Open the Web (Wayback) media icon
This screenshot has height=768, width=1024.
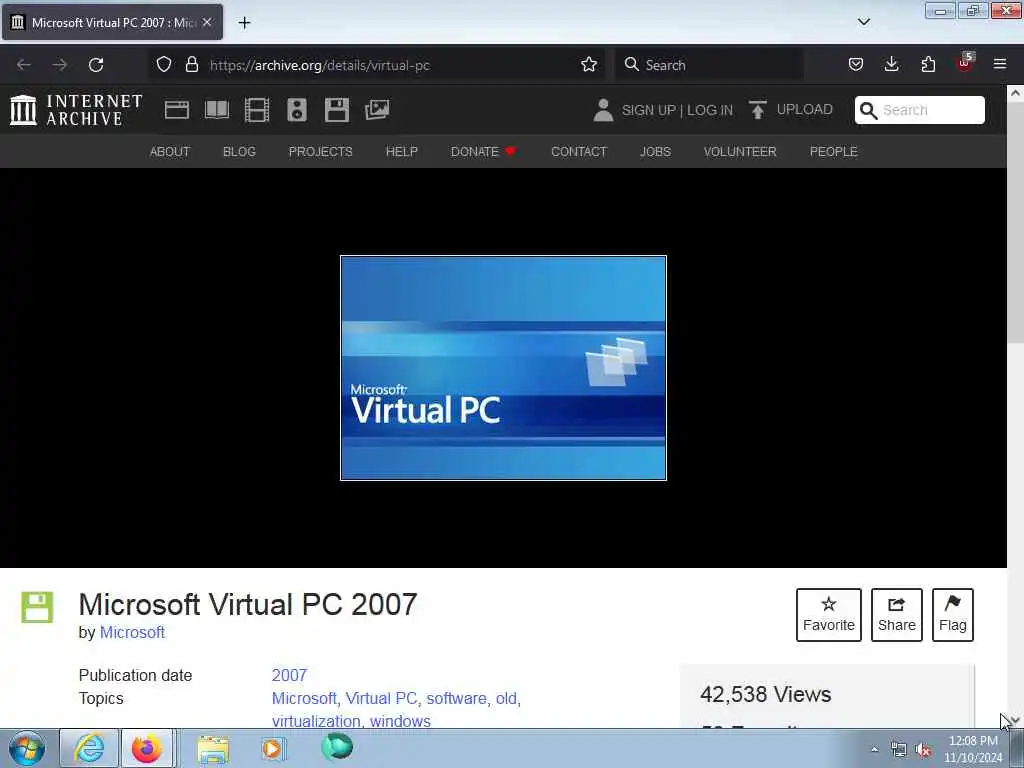(x=176, y=110)
